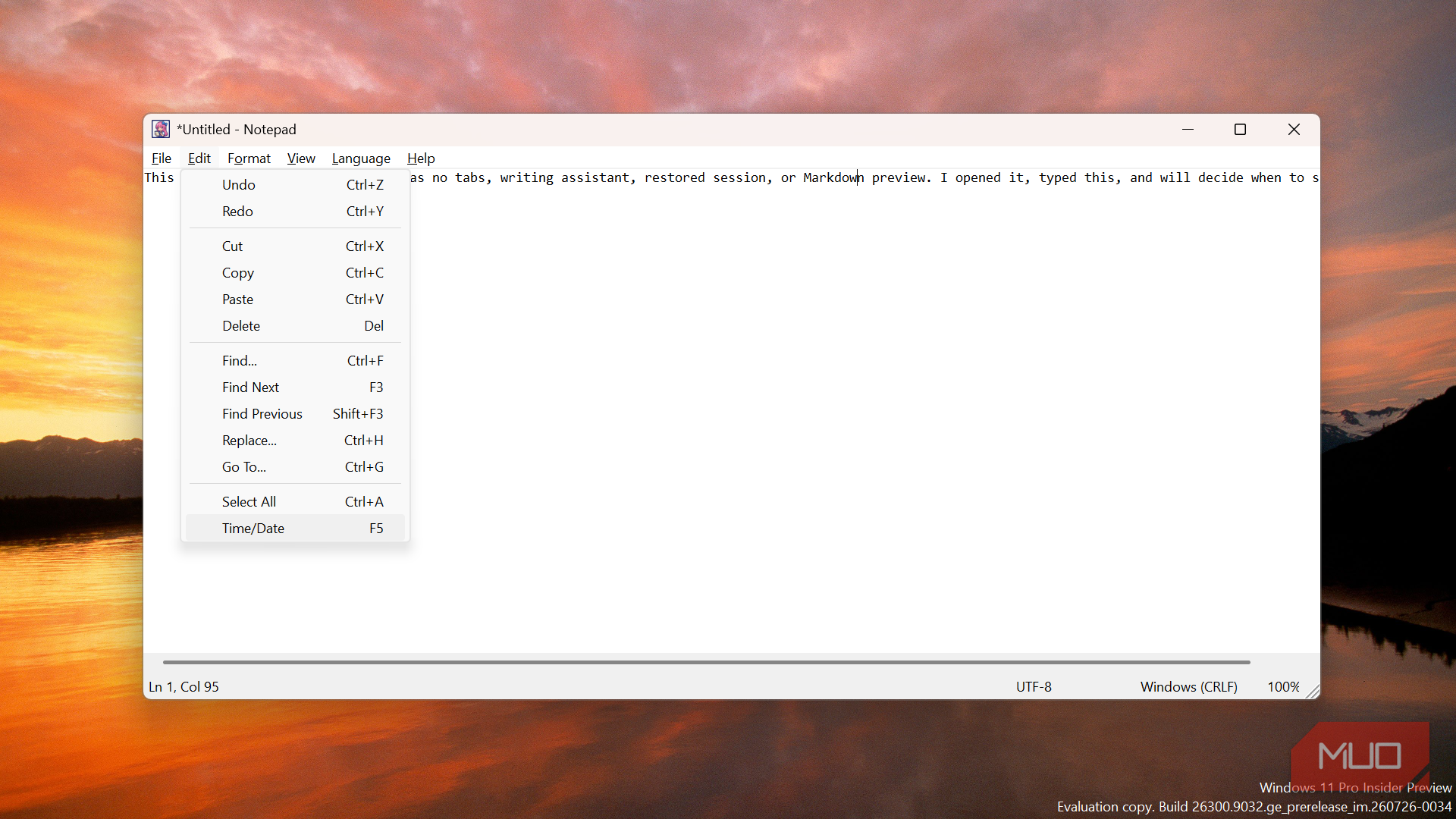
Task: Choose Select All entry
Action: [295, 502]
